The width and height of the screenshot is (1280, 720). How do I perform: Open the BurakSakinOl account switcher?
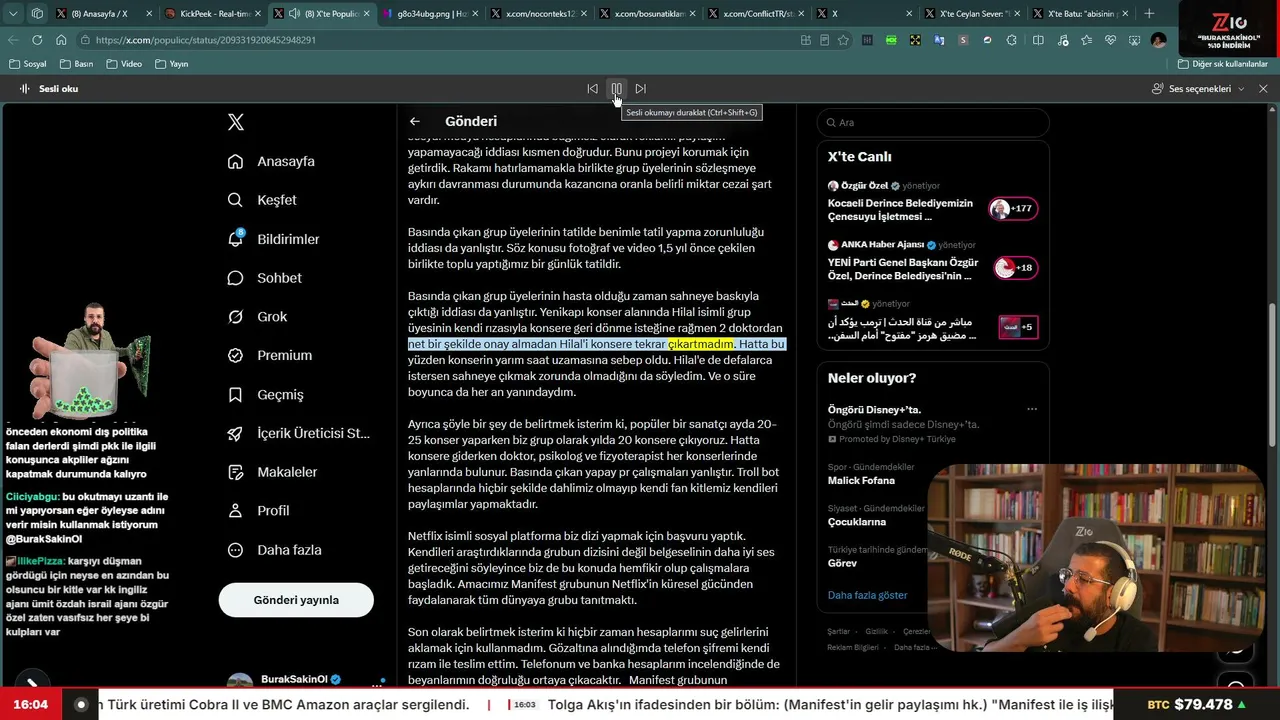click(x=304, y=681)
